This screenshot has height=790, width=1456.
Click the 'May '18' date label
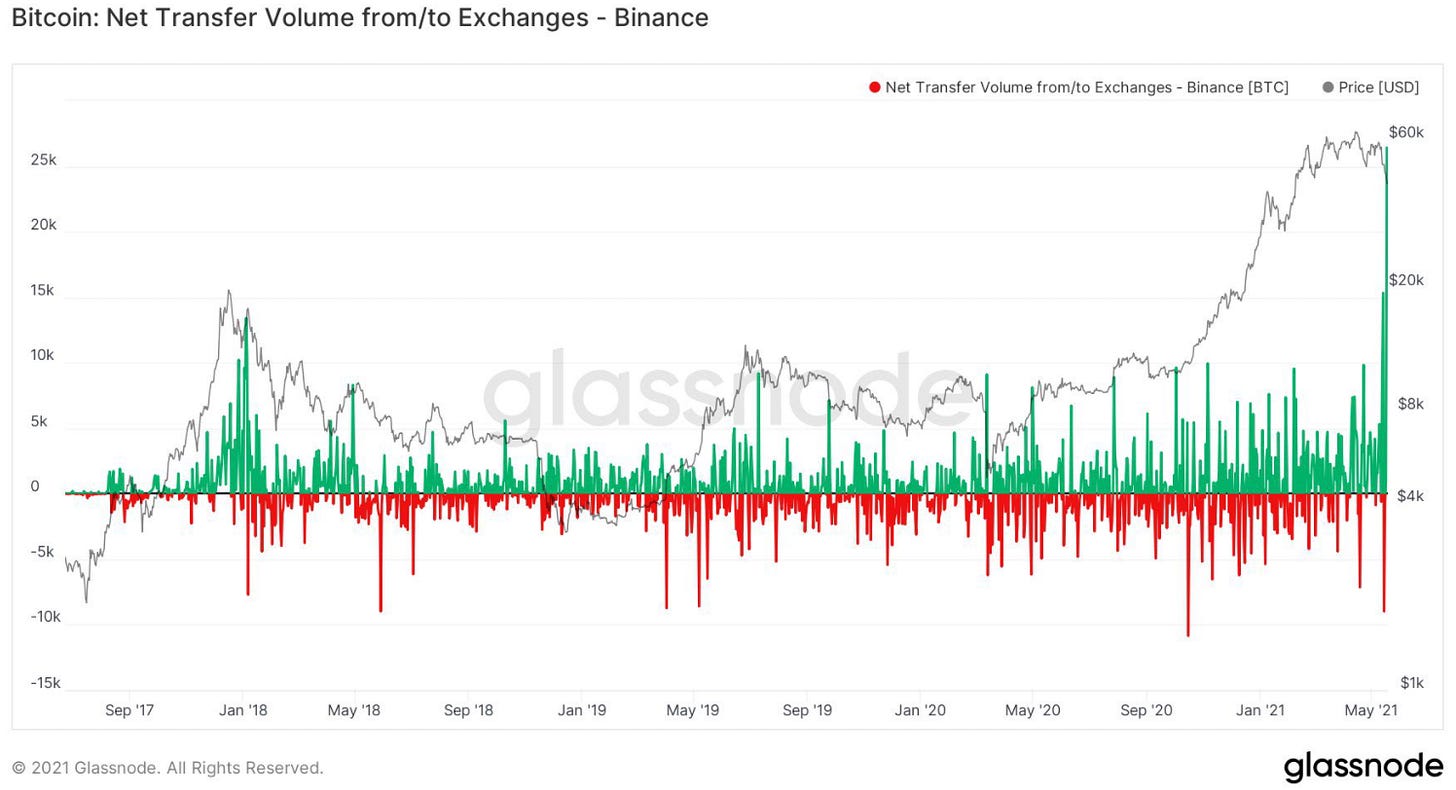pyautogui.click(x=355, y=710)
